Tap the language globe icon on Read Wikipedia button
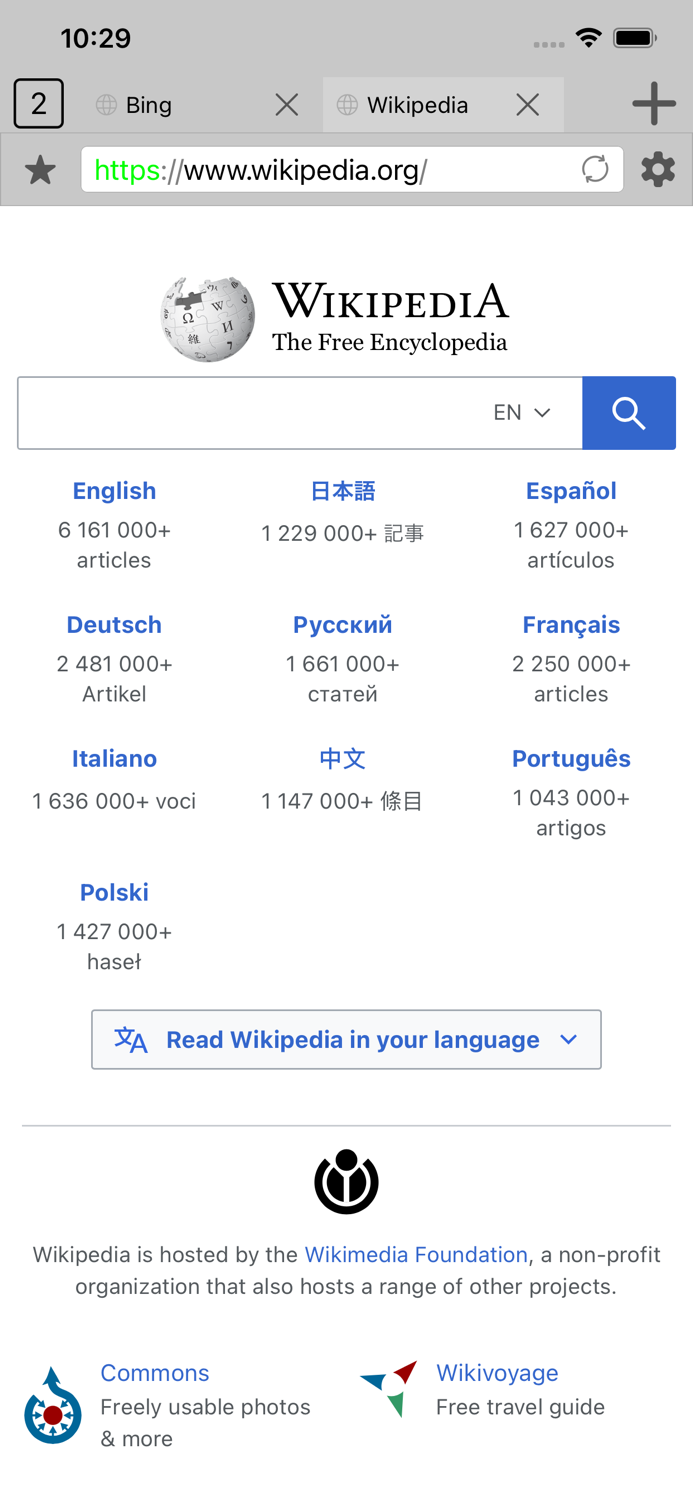This screenshot has height=1500, width=693. (x=131, y=1039)
